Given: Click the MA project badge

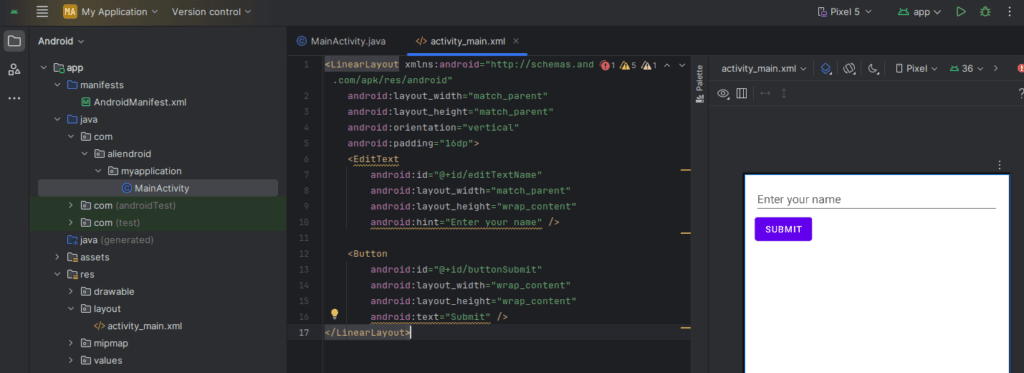Looking at the screenshot, I should [x=70, y=12].
